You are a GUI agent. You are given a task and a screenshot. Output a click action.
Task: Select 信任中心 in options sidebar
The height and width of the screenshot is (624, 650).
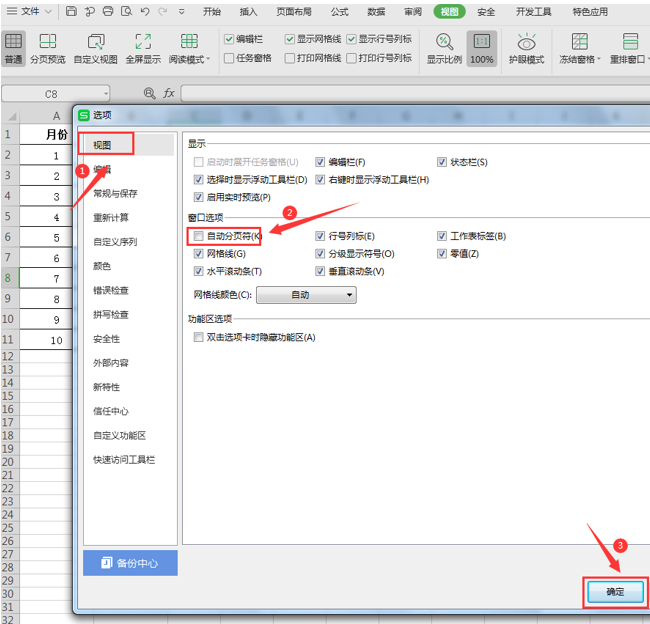[111, 411]
